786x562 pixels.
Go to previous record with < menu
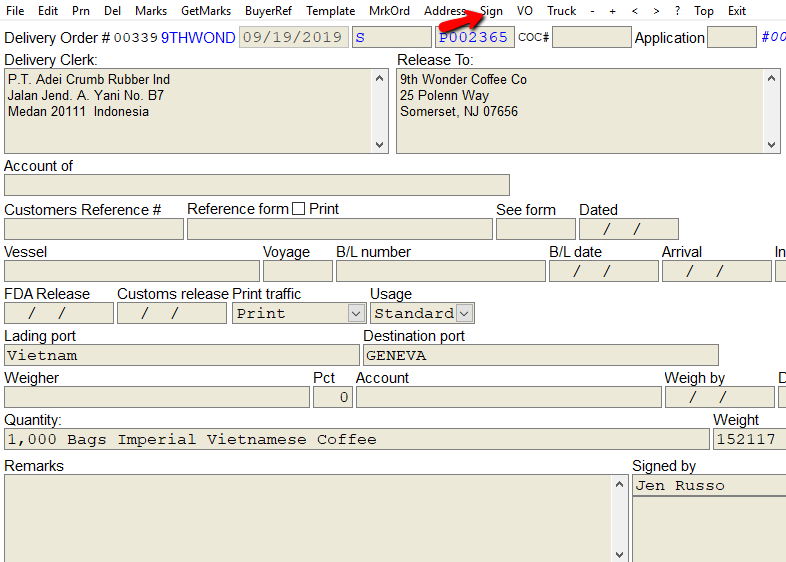tap(635, 11)
